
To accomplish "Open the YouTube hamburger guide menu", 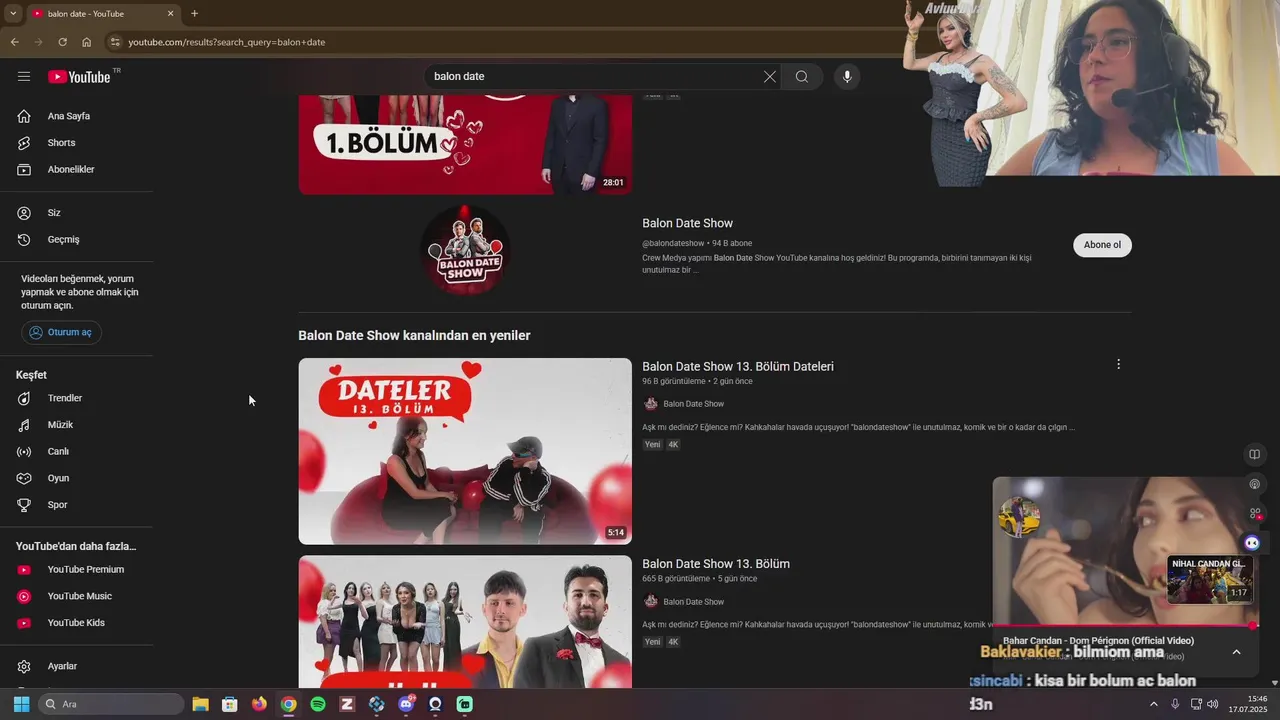I will point(24,77).
